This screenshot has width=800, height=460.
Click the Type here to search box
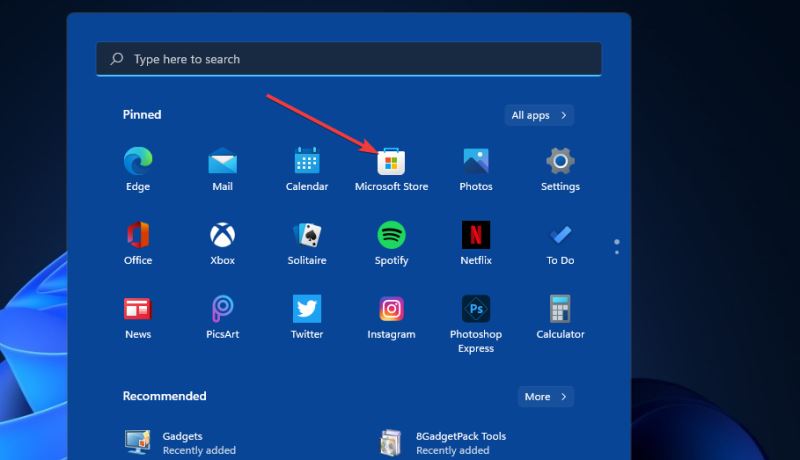tap(350, 59)
